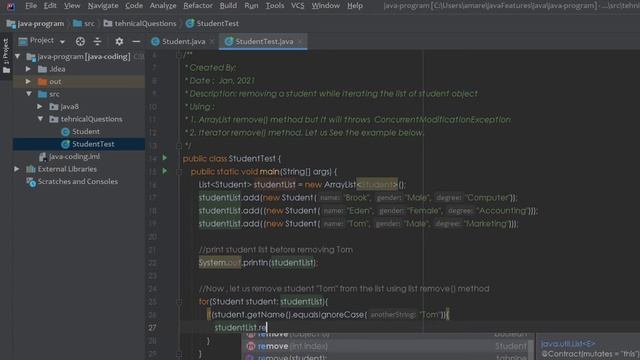This screenshot has width=640, height=360.
Task: Open the Analyze menu
Action: point(163,6)
